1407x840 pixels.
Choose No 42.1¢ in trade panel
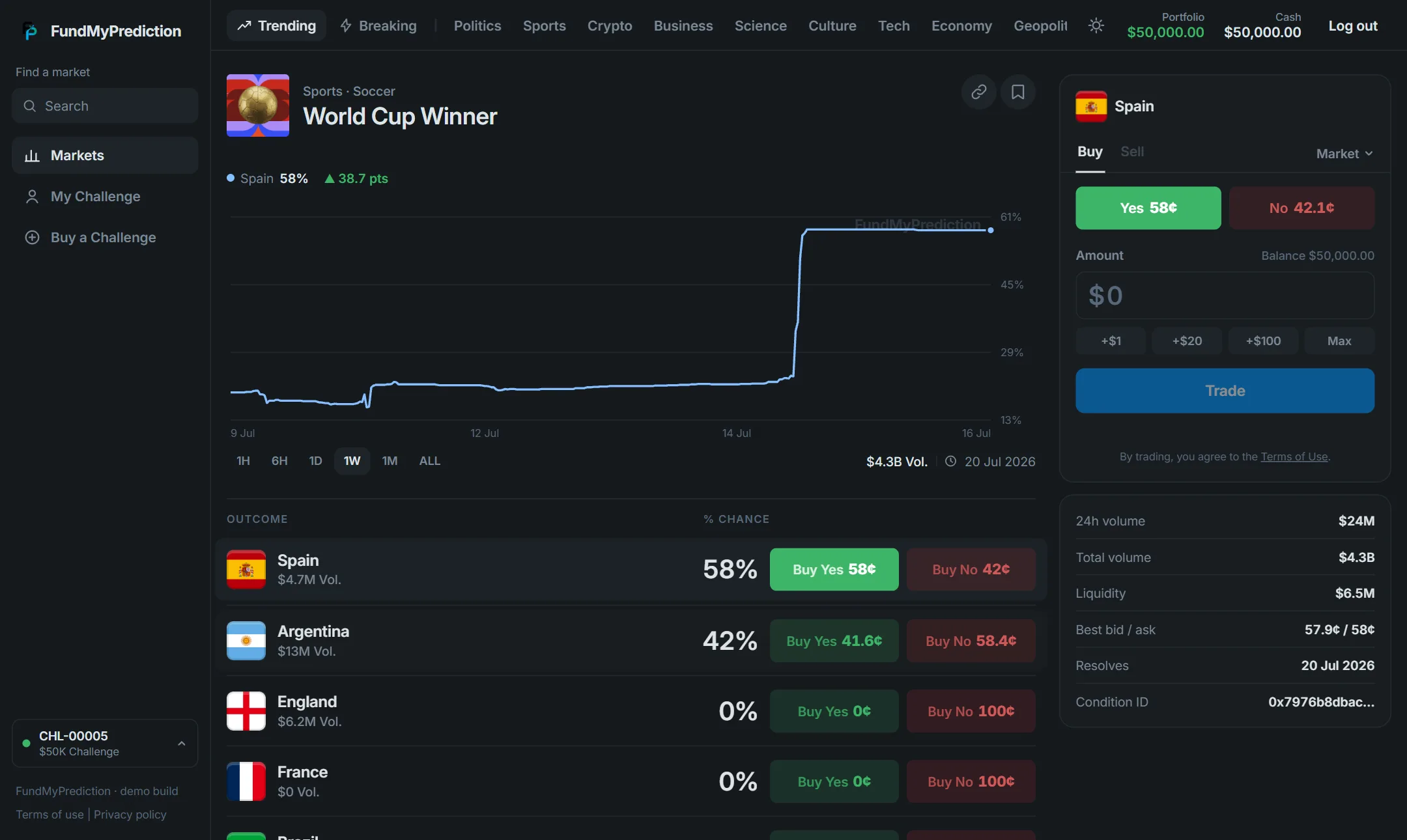click(1301, 208)
